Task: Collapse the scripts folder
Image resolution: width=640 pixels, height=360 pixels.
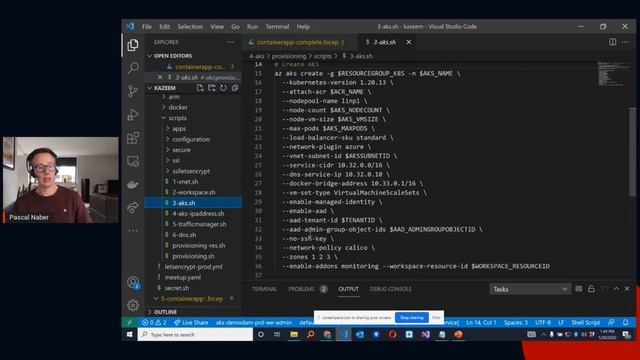Action: [x=178, y=118]
